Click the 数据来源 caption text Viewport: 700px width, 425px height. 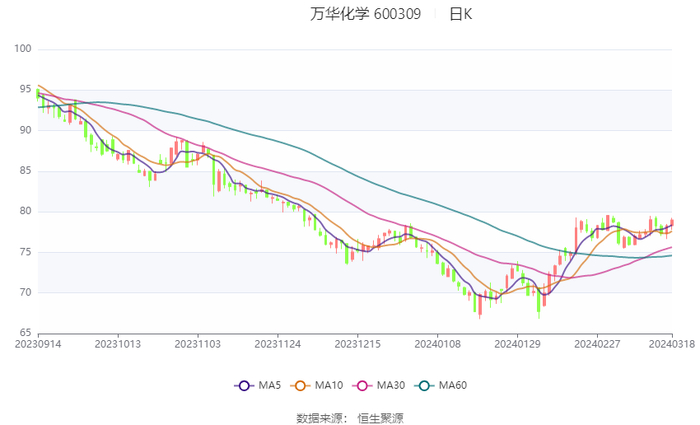tap(320, 416)
